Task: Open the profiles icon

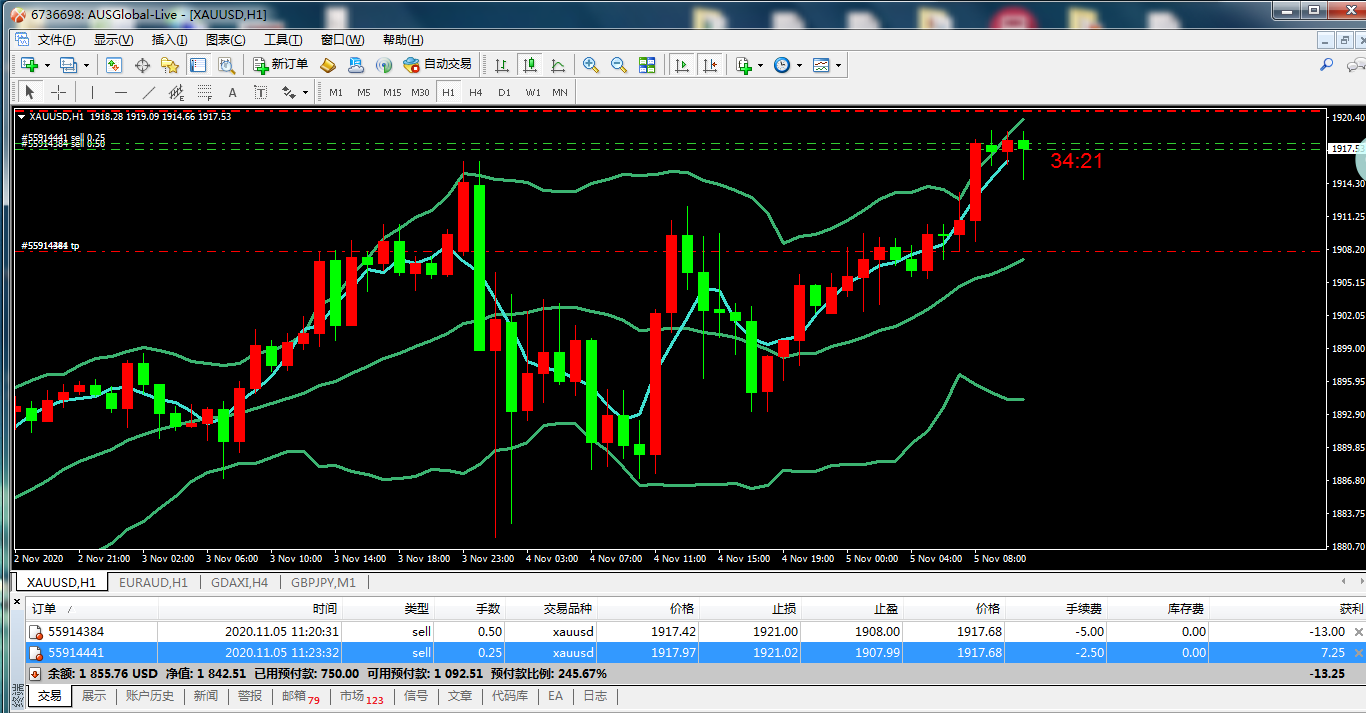Action: click(68, 65)
